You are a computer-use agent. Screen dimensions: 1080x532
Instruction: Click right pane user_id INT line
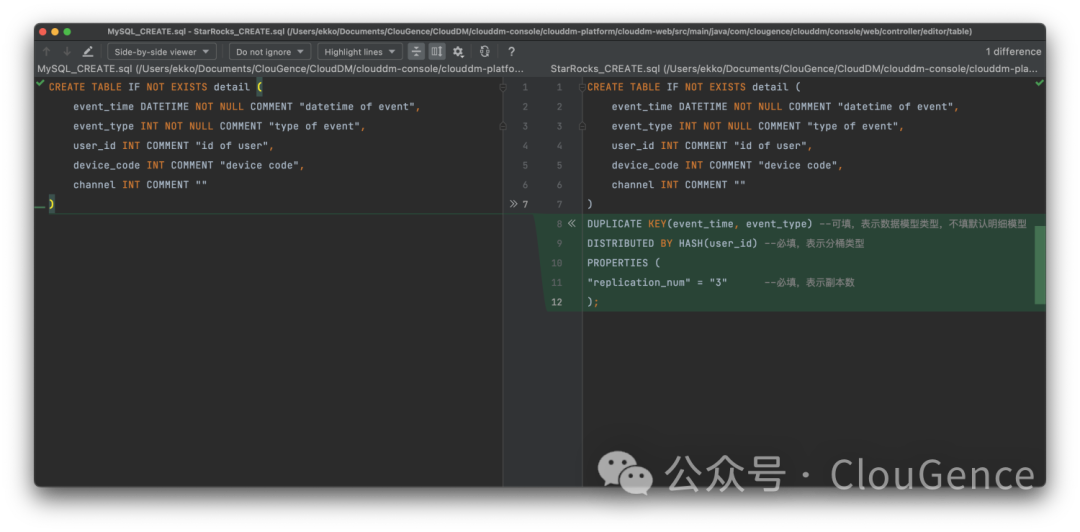point(712,145)
